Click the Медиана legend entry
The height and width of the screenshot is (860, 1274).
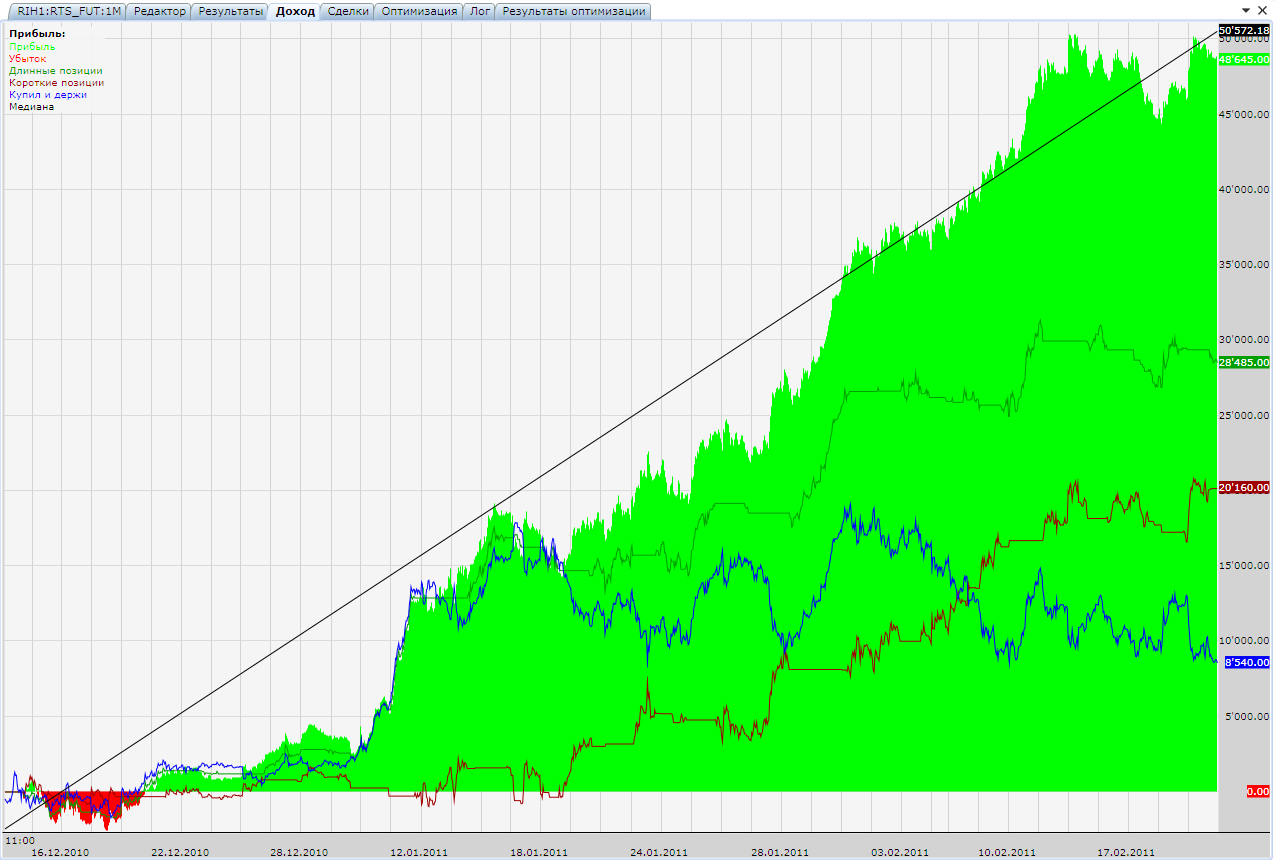coord(31,107)
